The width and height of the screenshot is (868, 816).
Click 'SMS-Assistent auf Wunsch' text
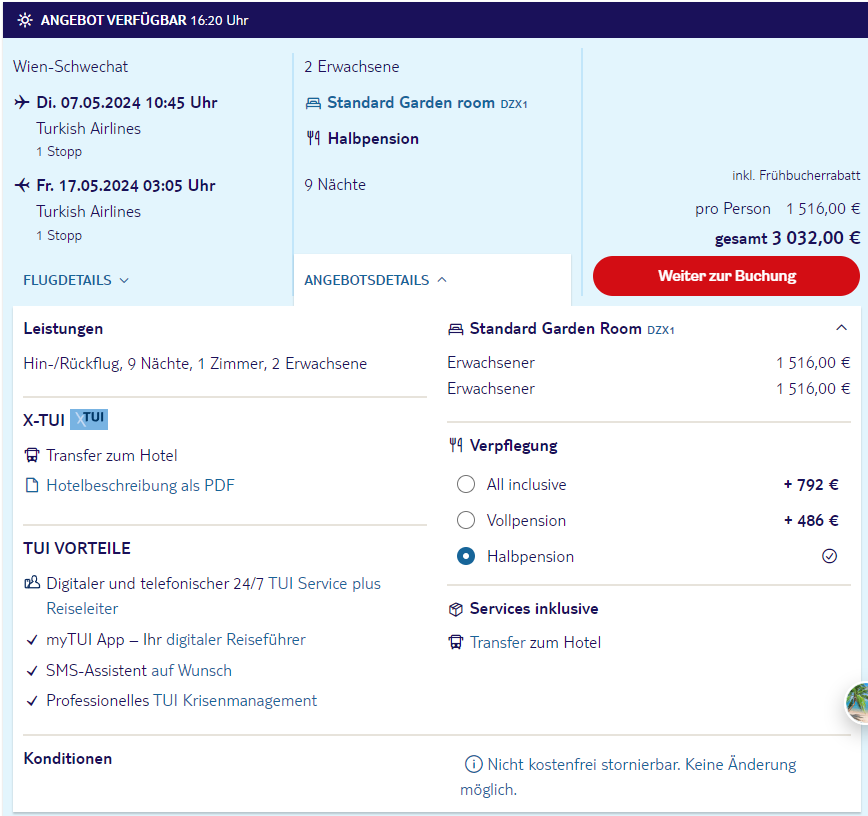139,671
